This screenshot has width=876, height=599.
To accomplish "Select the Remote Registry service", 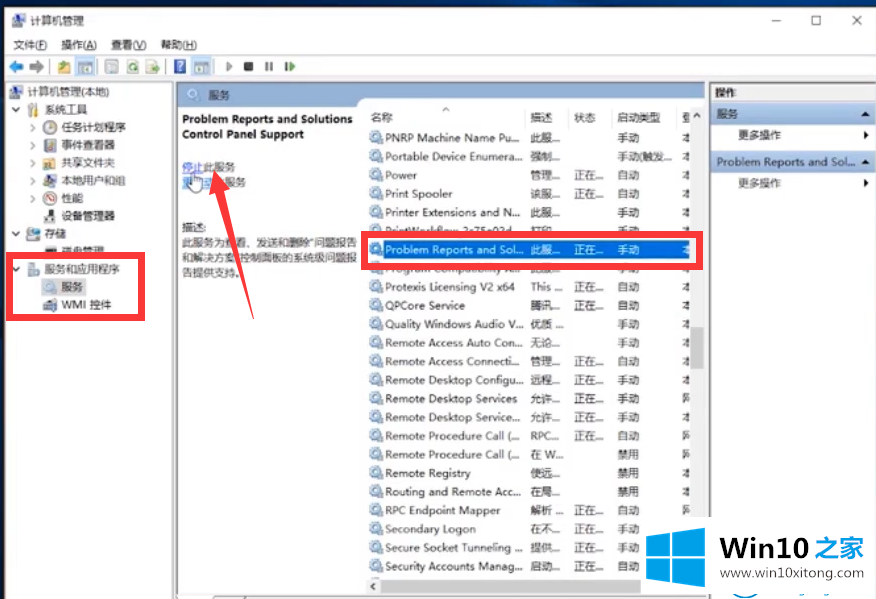I will 529,473.
